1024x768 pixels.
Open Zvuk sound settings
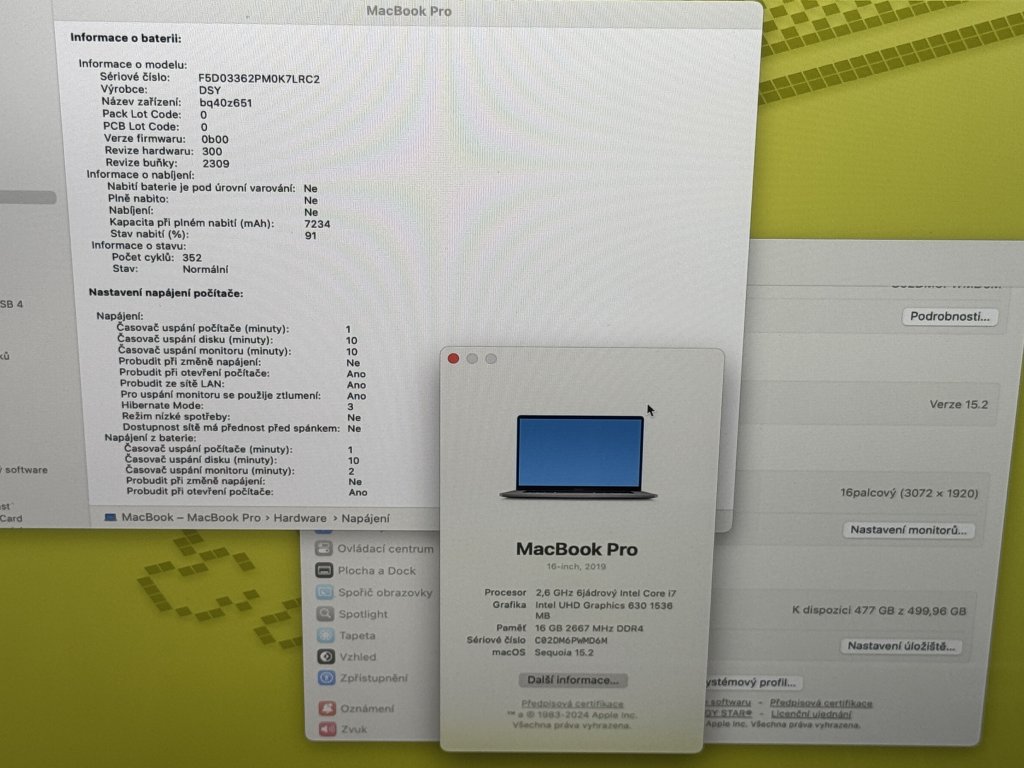point(343,729)
